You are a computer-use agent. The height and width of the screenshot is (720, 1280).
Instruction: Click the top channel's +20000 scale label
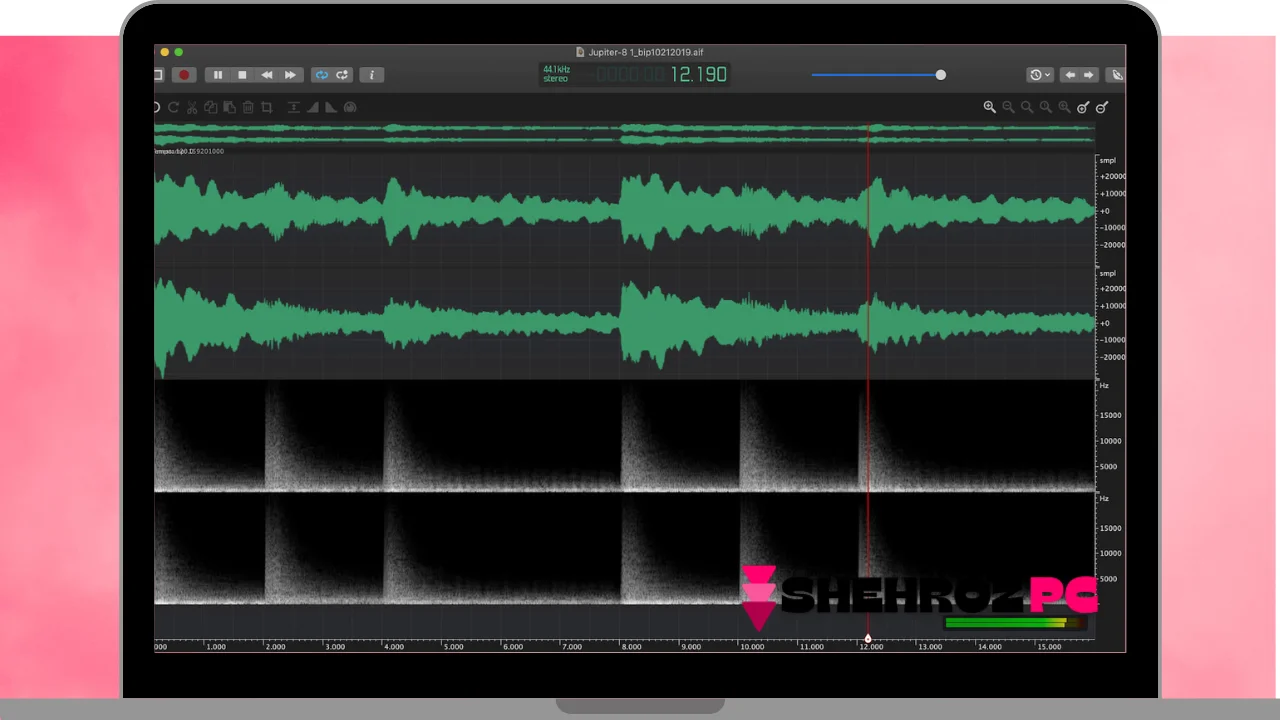[1112, 177]
